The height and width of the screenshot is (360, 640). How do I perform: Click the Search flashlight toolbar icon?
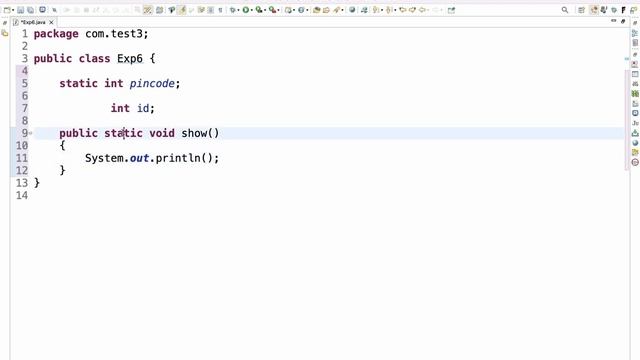pyautogui.click(x=337, y=10)
